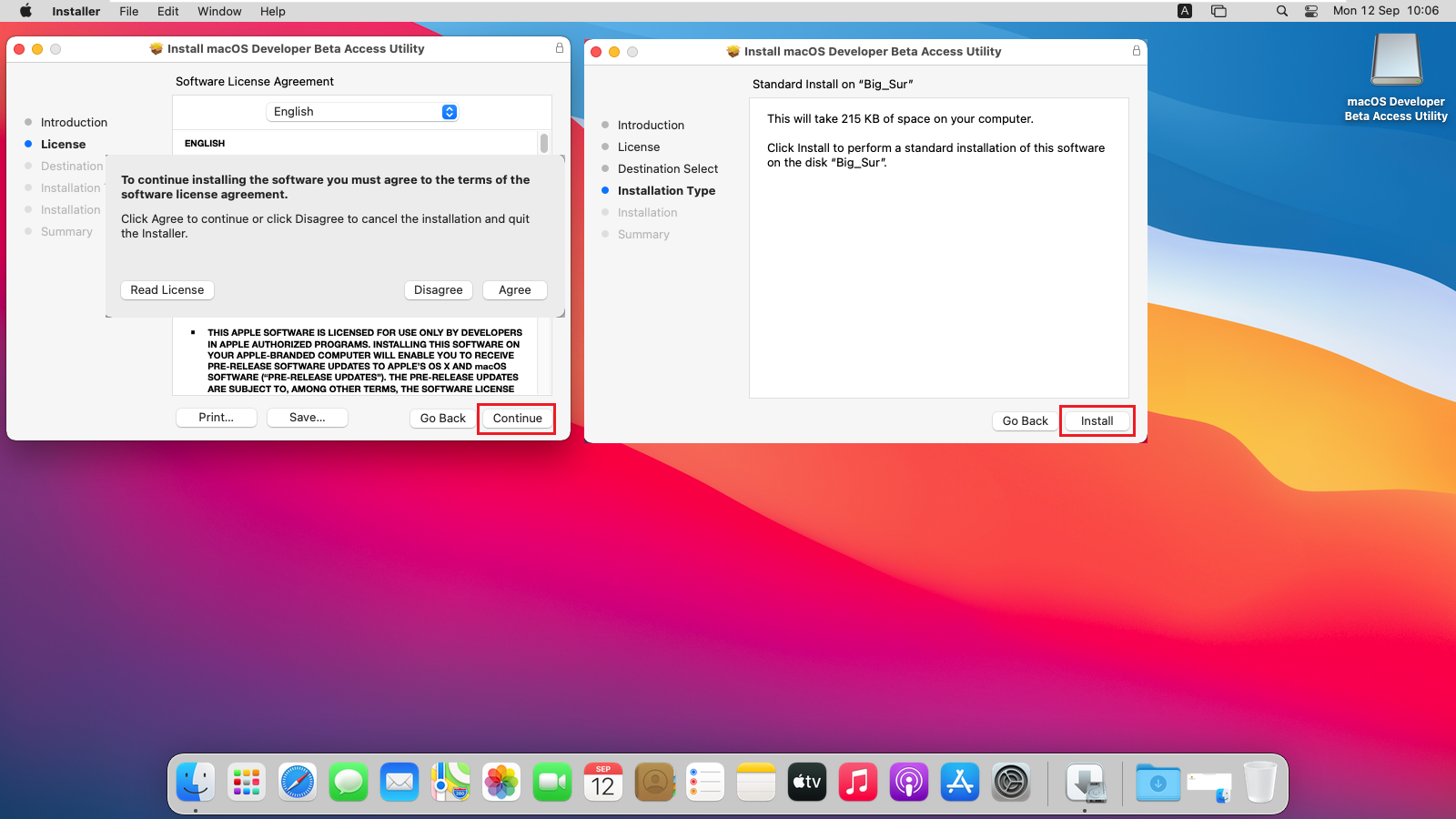The height and width of the screenshot is (819, 1456).
Task: Click Disagree on the license prompt
Action: tap(439, 289)
